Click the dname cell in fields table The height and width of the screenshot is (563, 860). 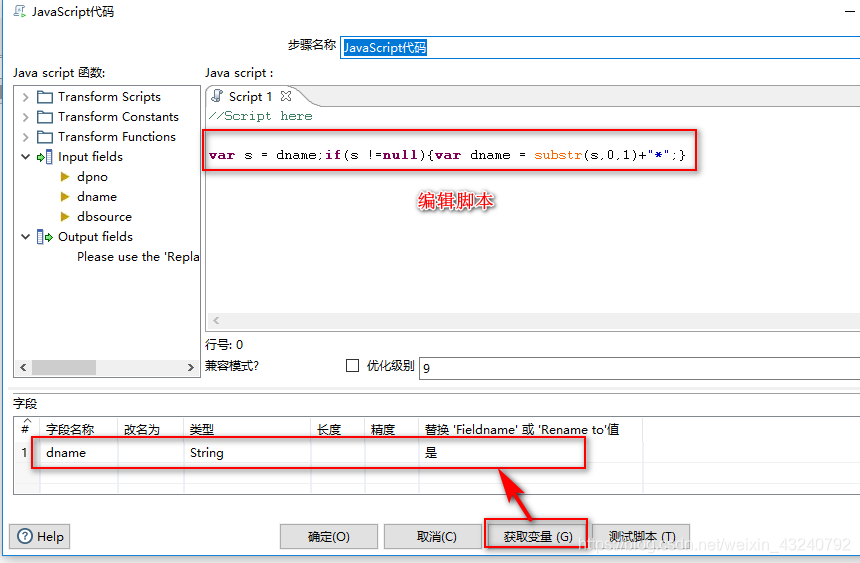point(79,453)
